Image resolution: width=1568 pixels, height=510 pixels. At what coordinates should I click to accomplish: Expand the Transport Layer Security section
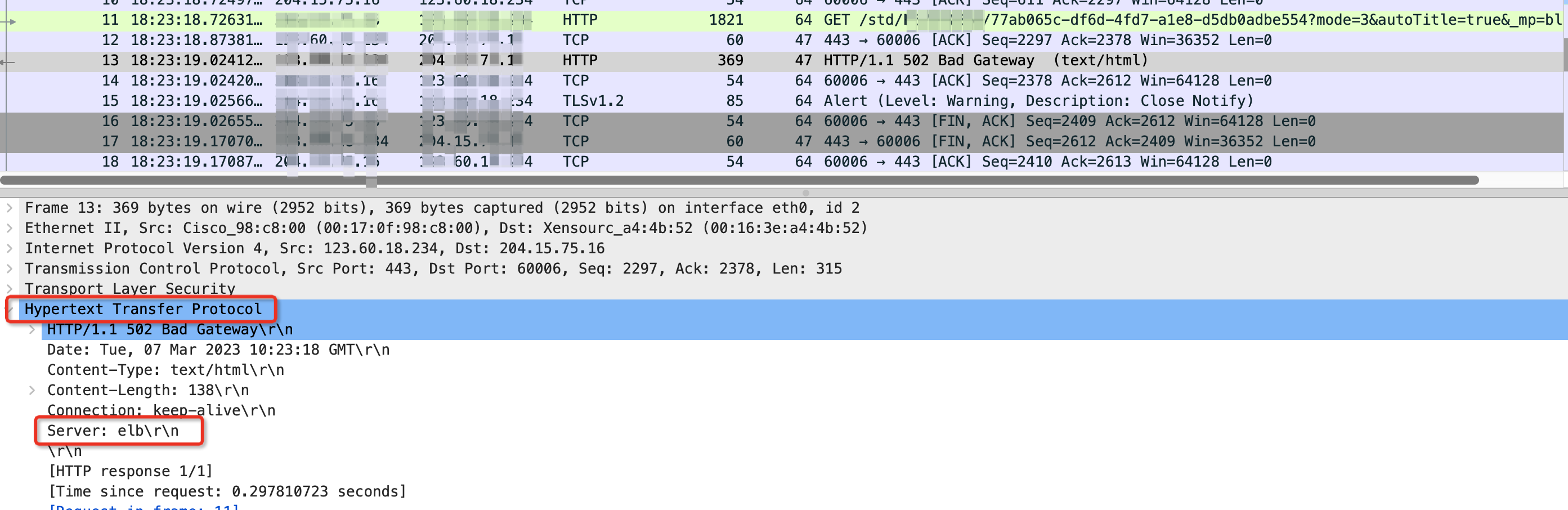[9, 288]
